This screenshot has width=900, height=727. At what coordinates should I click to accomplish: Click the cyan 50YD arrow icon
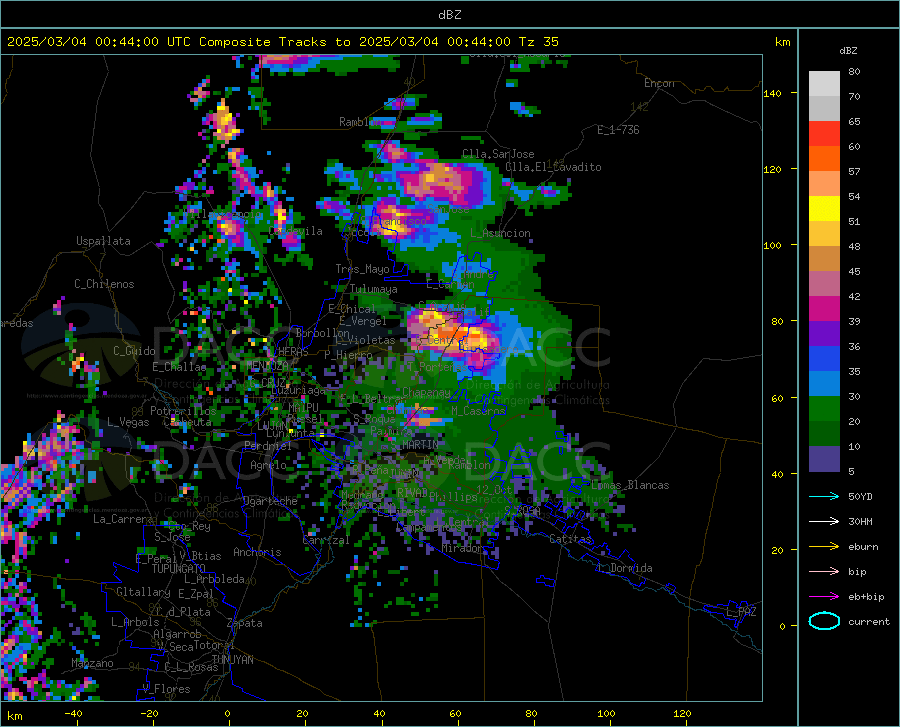point(824,496)
